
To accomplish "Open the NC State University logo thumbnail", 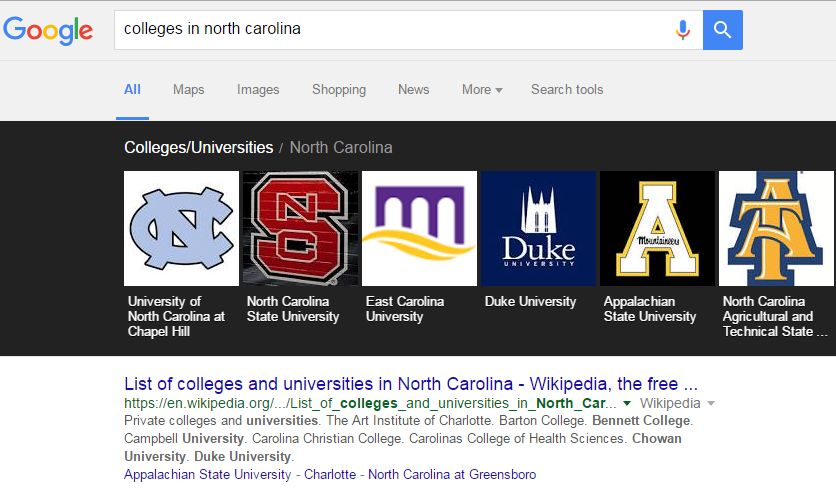I will click(300, 228).
